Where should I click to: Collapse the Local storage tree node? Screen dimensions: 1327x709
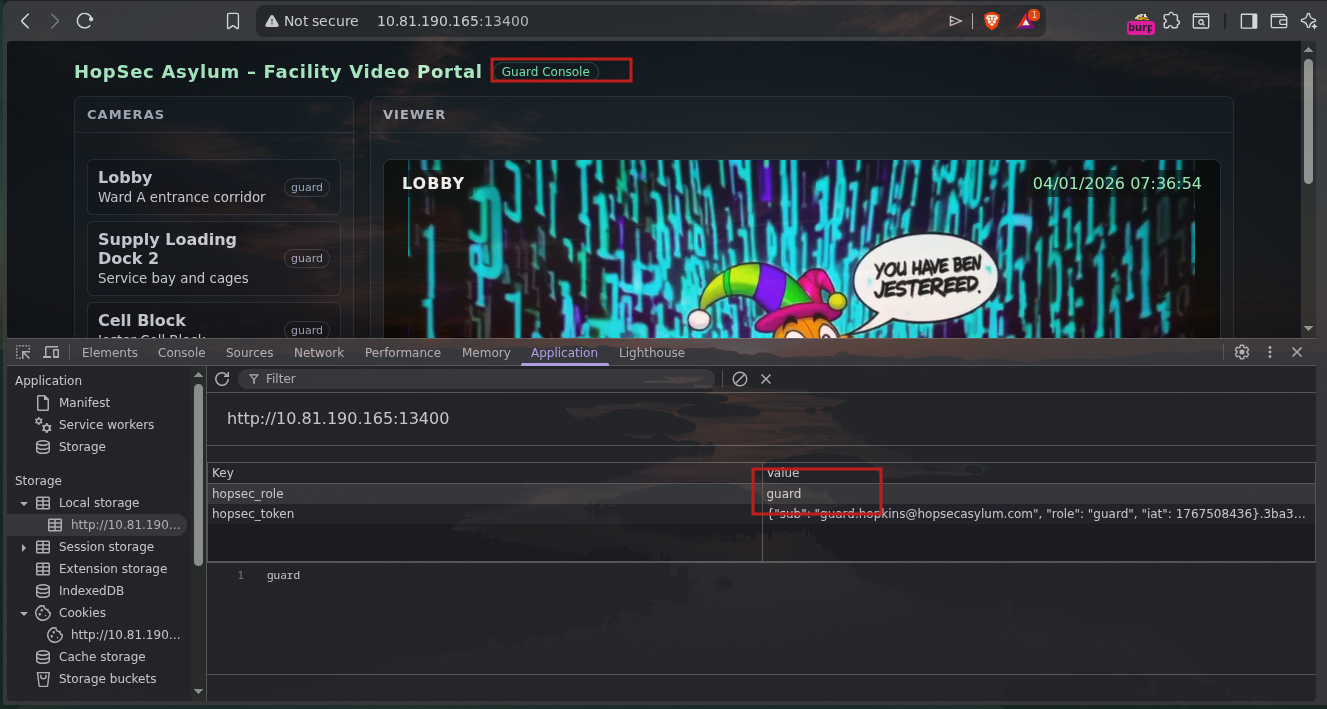coord(24,503)
